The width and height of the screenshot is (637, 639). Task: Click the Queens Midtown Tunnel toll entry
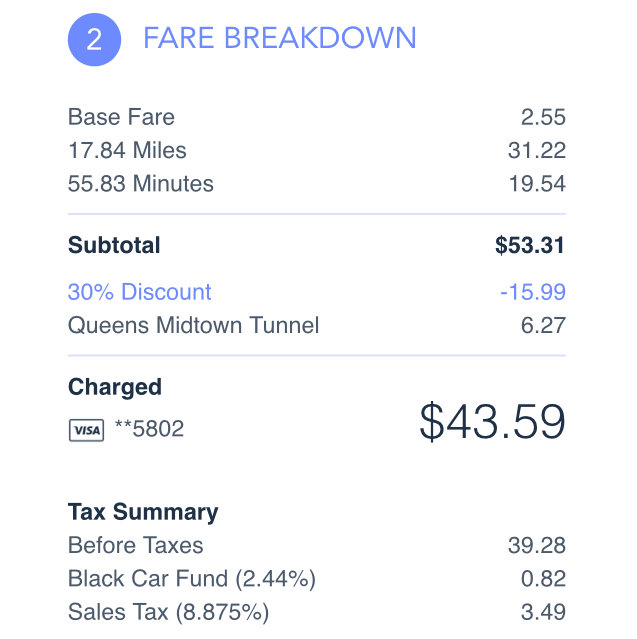point(194,325)
